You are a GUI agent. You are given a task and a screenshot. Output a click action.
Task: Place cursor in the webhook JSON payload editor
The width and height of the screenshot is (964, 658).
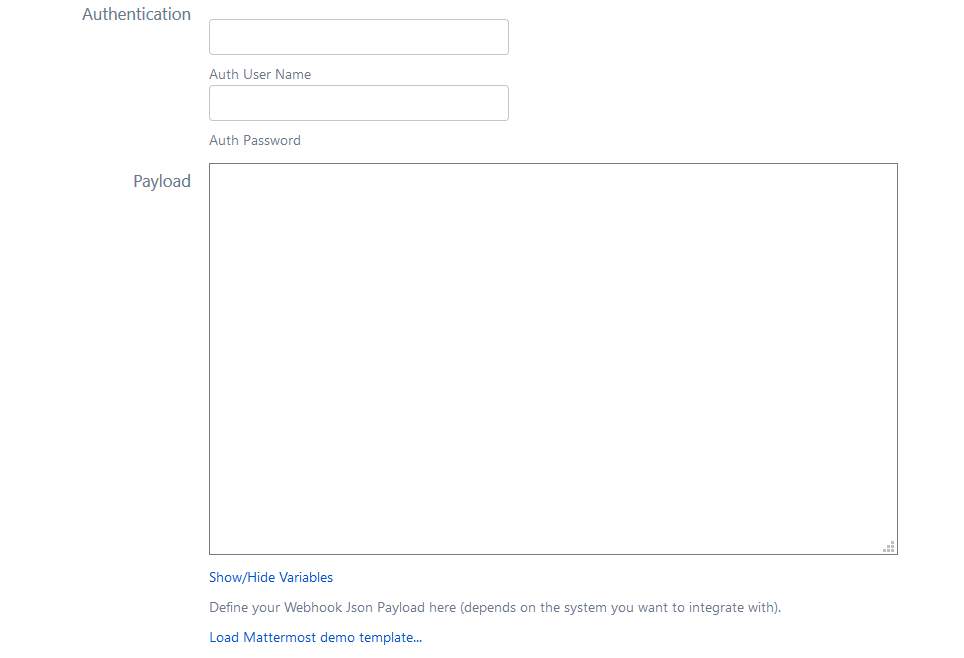coord(553,358)
